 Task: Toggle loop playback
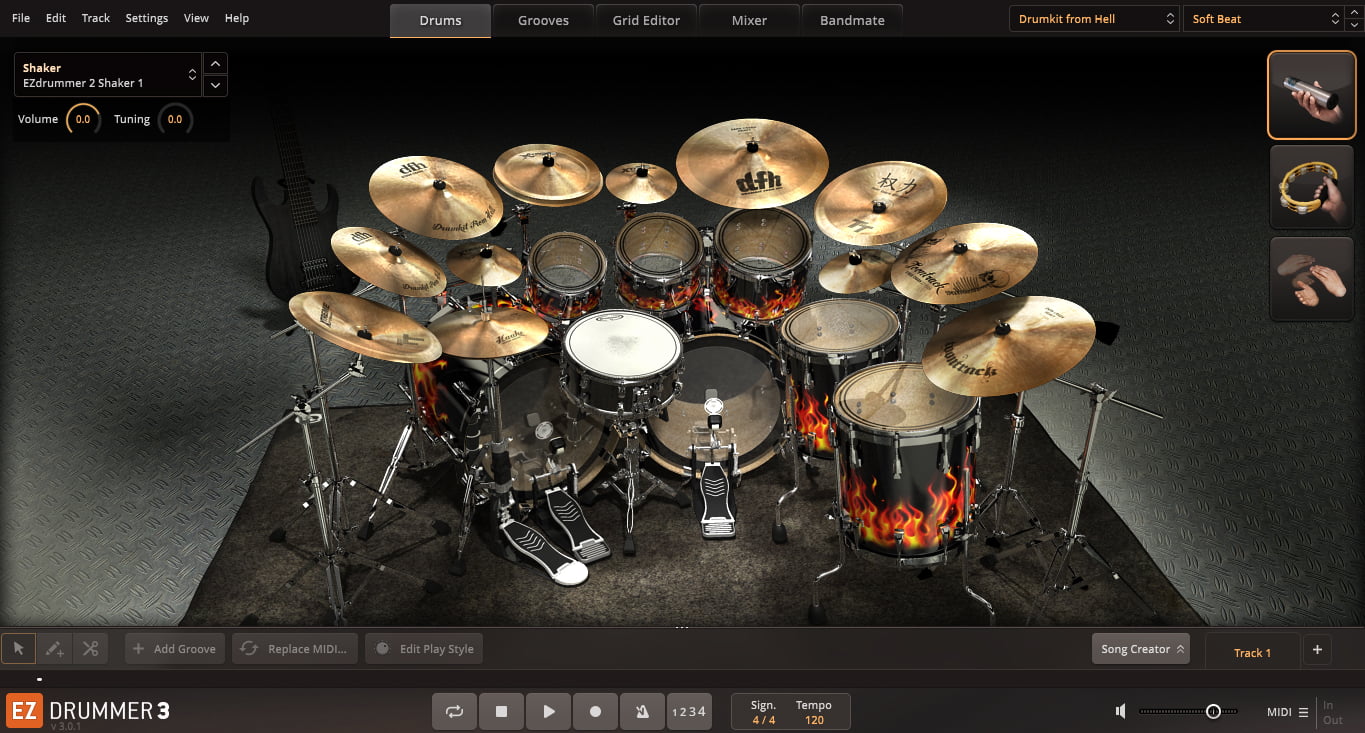[x=454, y=711]
